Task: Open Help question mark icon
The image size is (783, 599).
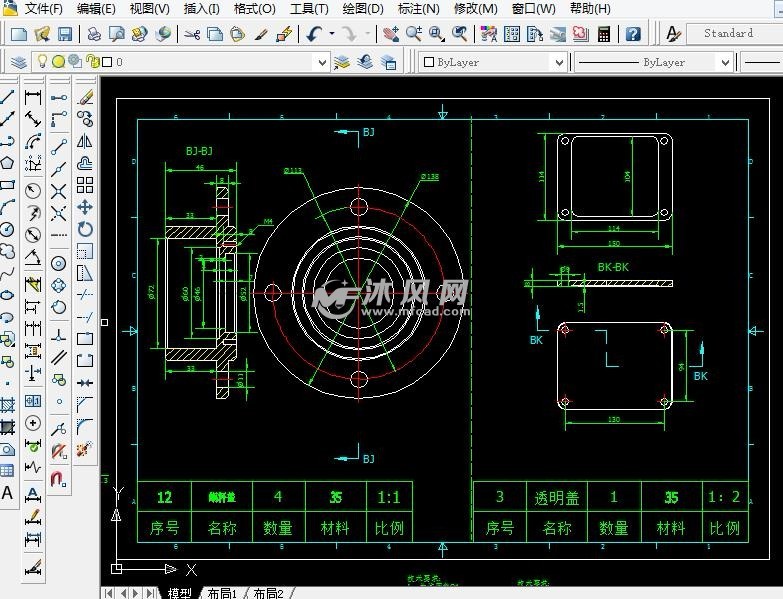Action: [x=633, y=34]
